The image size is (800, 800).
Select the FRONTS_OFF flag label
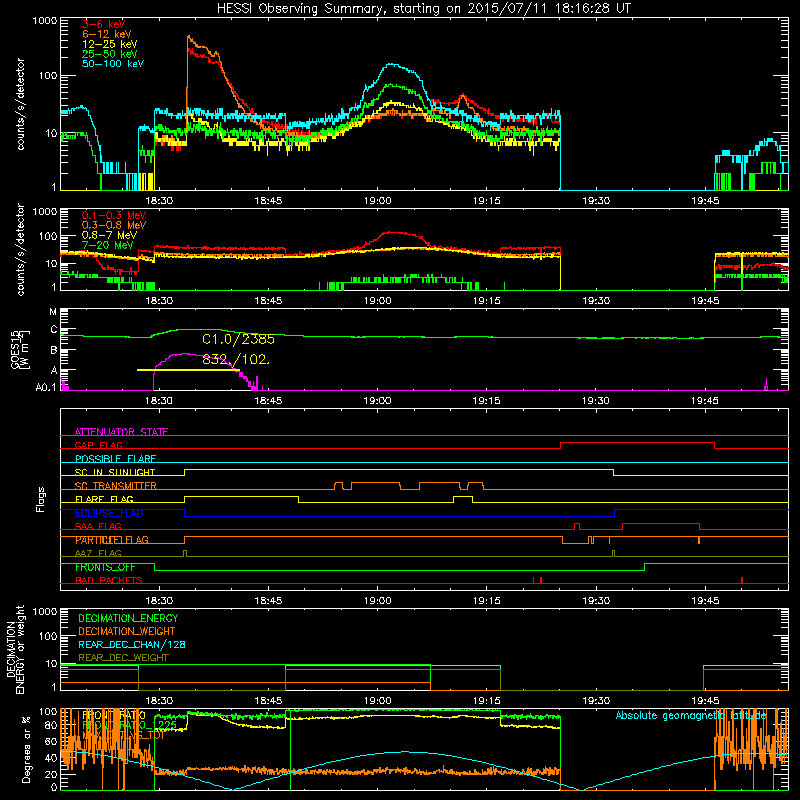pyautogui.click(x=105, y=567)
